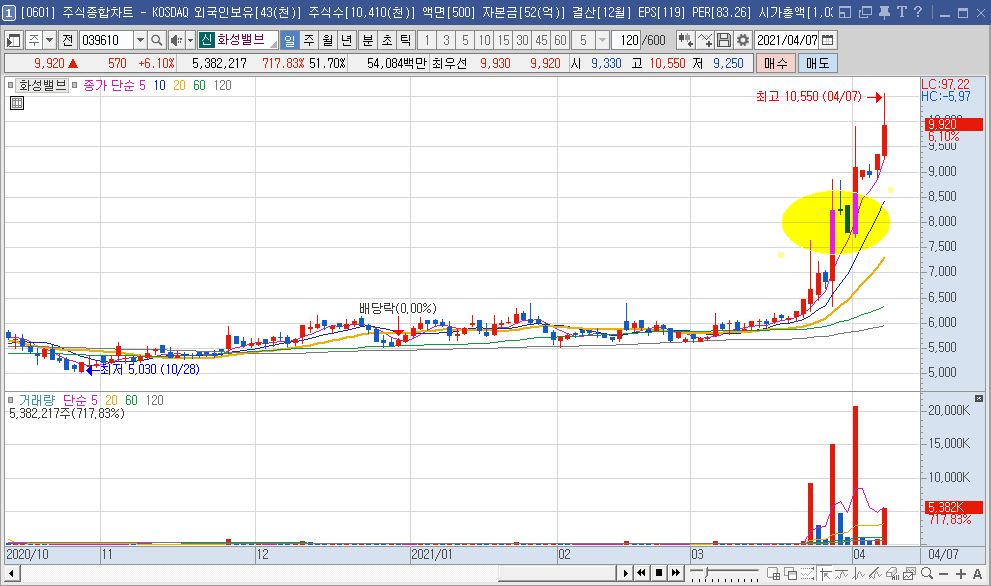Click the horizontal chart scrollbar thumb
The width and height of the screenshot is (991, 586).
(557, 573)
